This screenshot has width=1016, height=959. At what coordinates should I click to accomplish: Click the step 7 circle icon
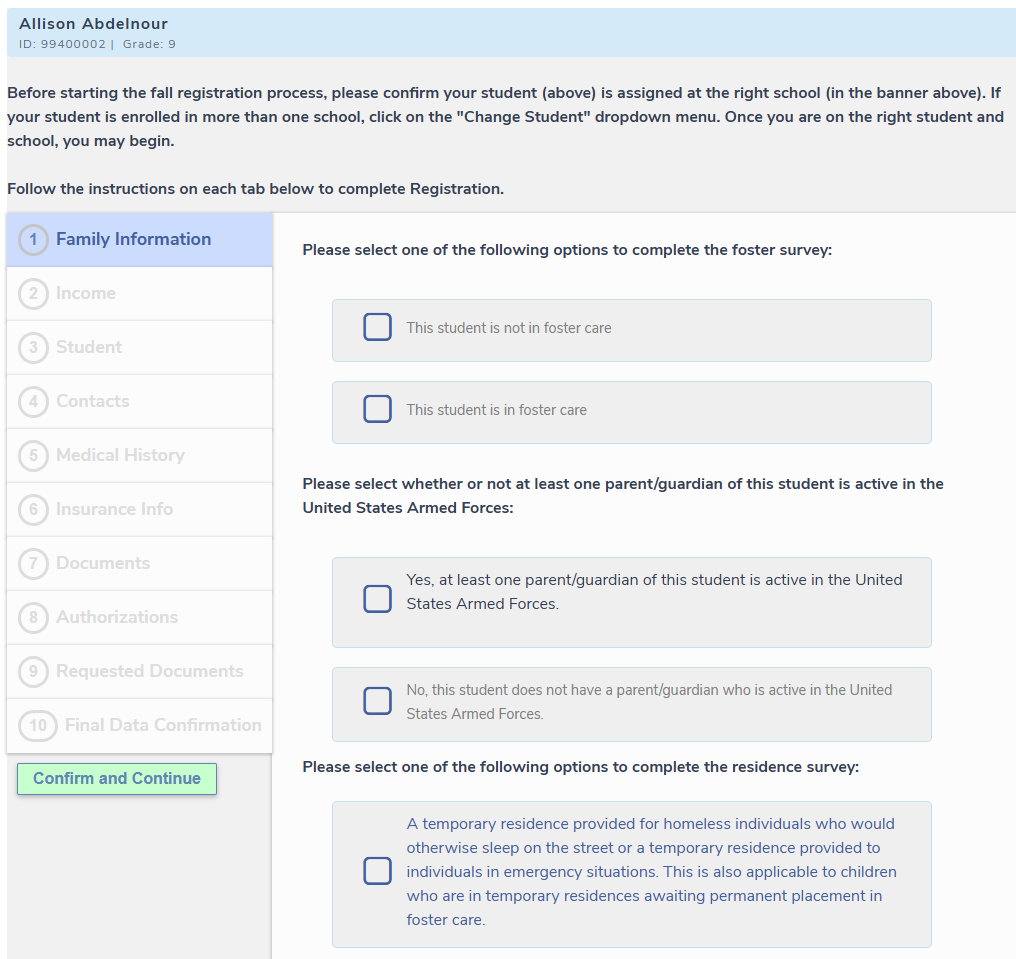point(33,564)
